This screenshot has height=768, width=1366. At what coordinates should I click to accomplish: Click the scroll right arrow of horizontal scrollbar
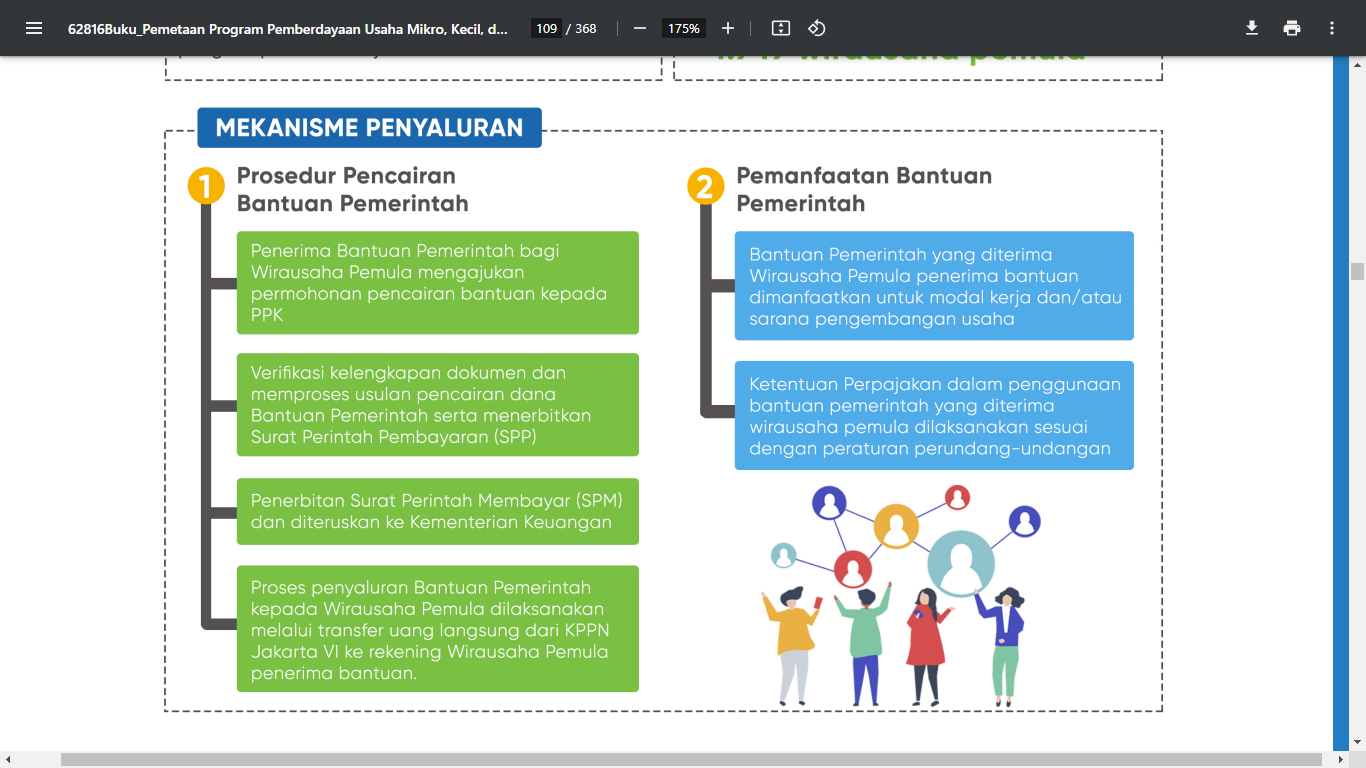click(1340, 759)
